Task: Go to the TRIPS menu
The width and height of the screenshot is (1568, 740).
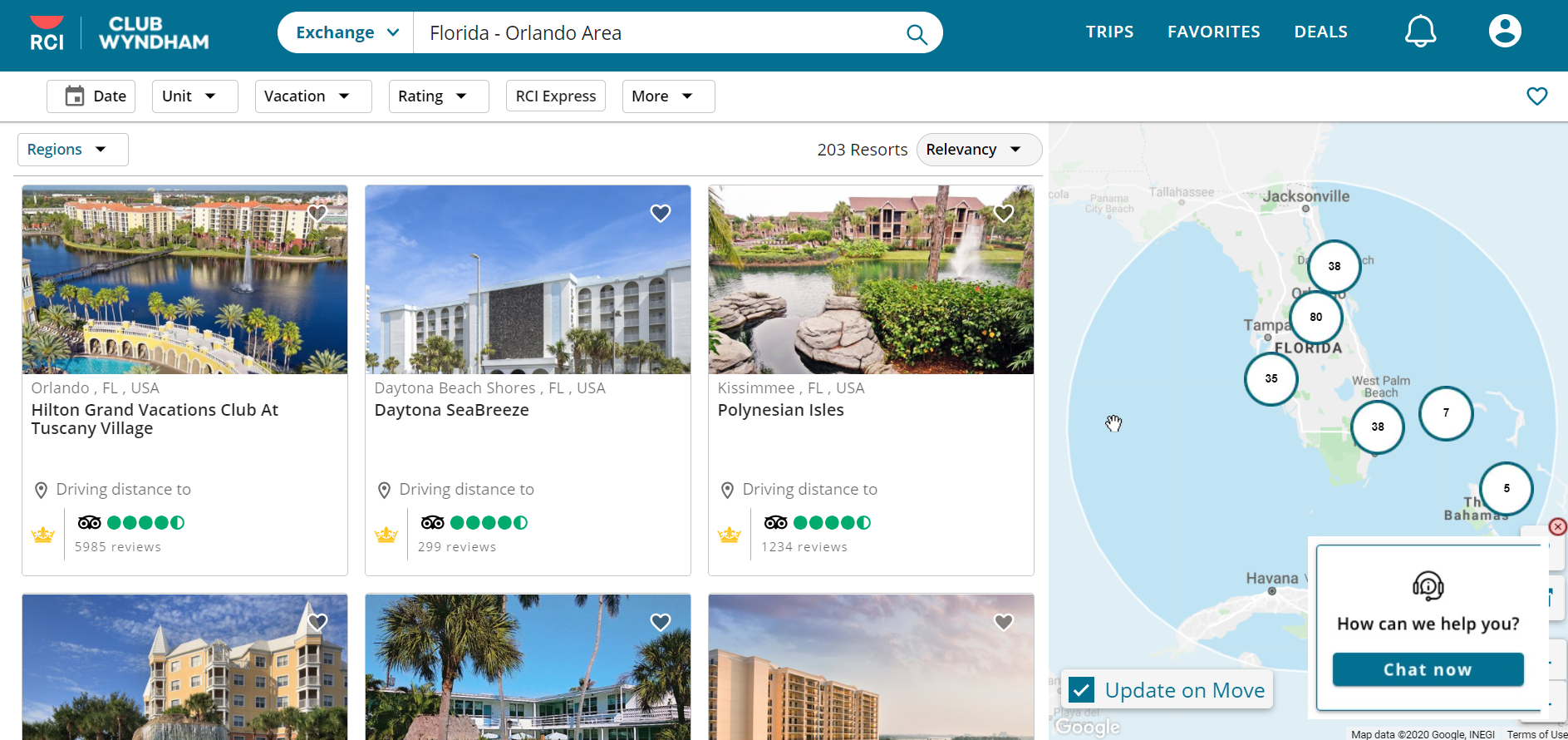Action: [x=1109, y=32]
